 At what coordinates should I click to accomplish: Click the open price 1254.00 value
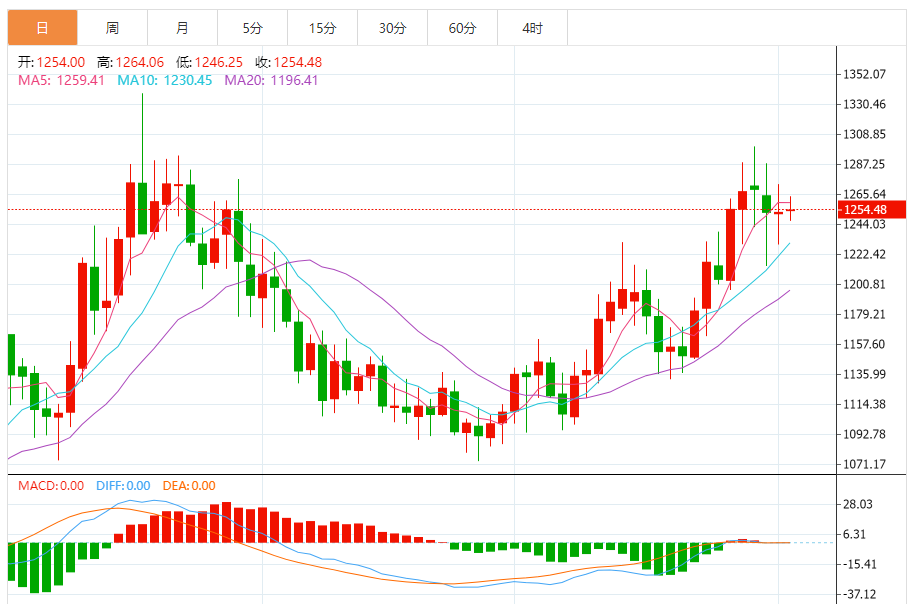tap(61, 62)
